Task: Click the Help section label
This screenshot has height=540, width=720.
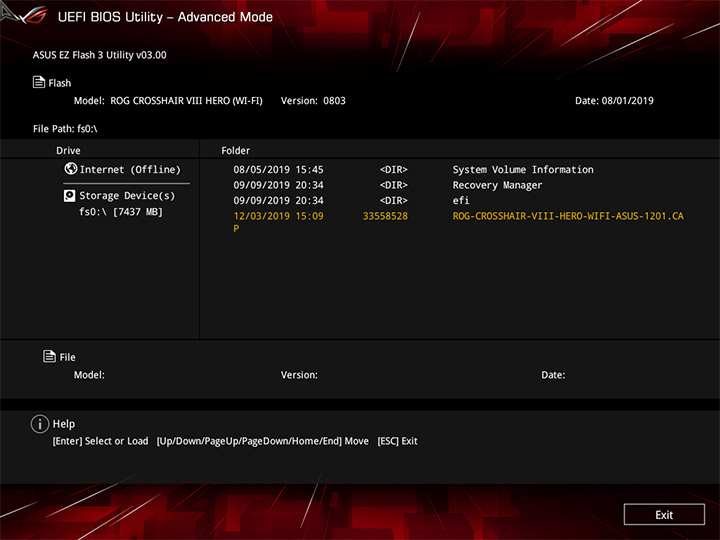Action: pos(64,424)
